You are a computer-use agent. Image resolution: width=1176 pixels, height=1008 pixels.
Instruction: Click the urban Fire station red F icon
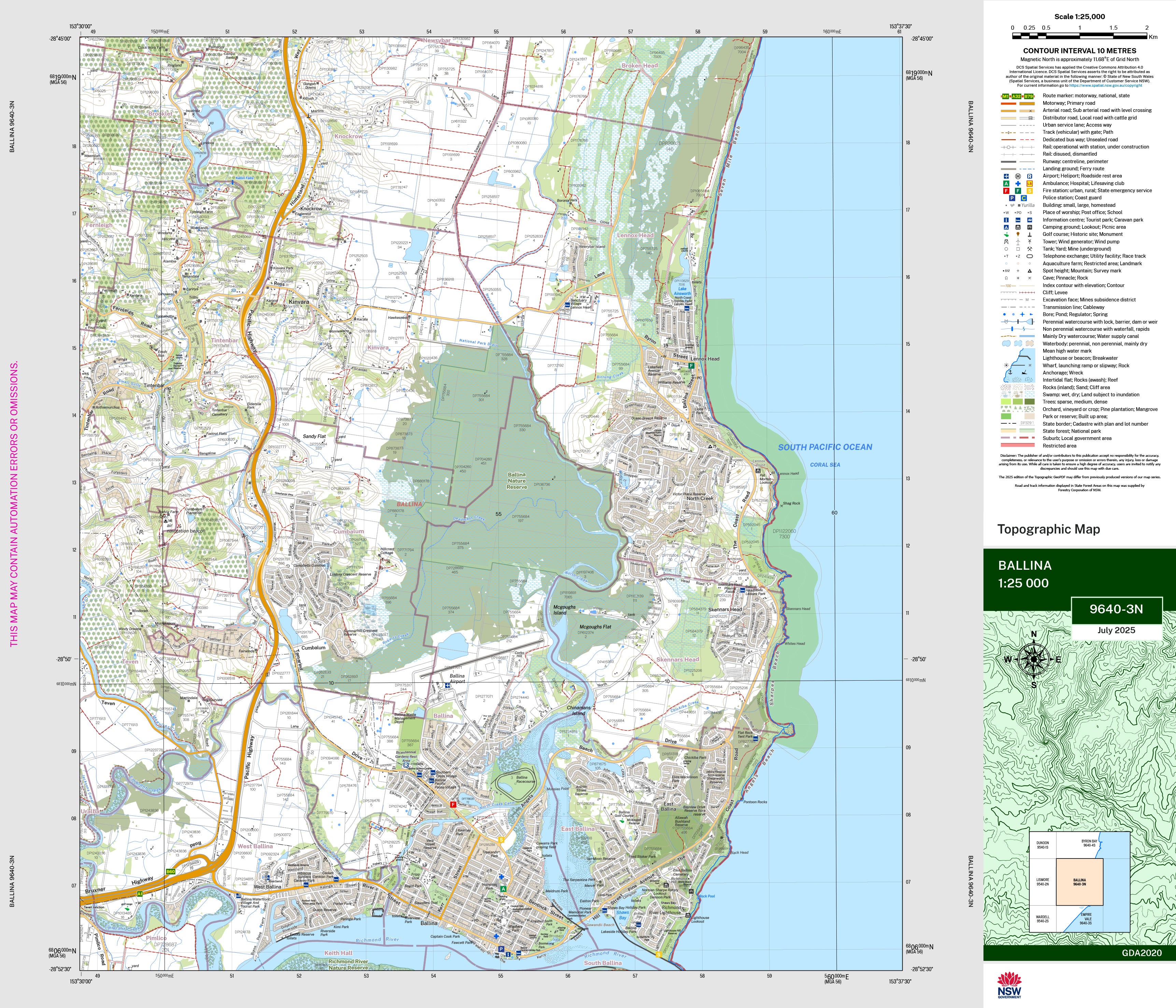pos(1006,191)
